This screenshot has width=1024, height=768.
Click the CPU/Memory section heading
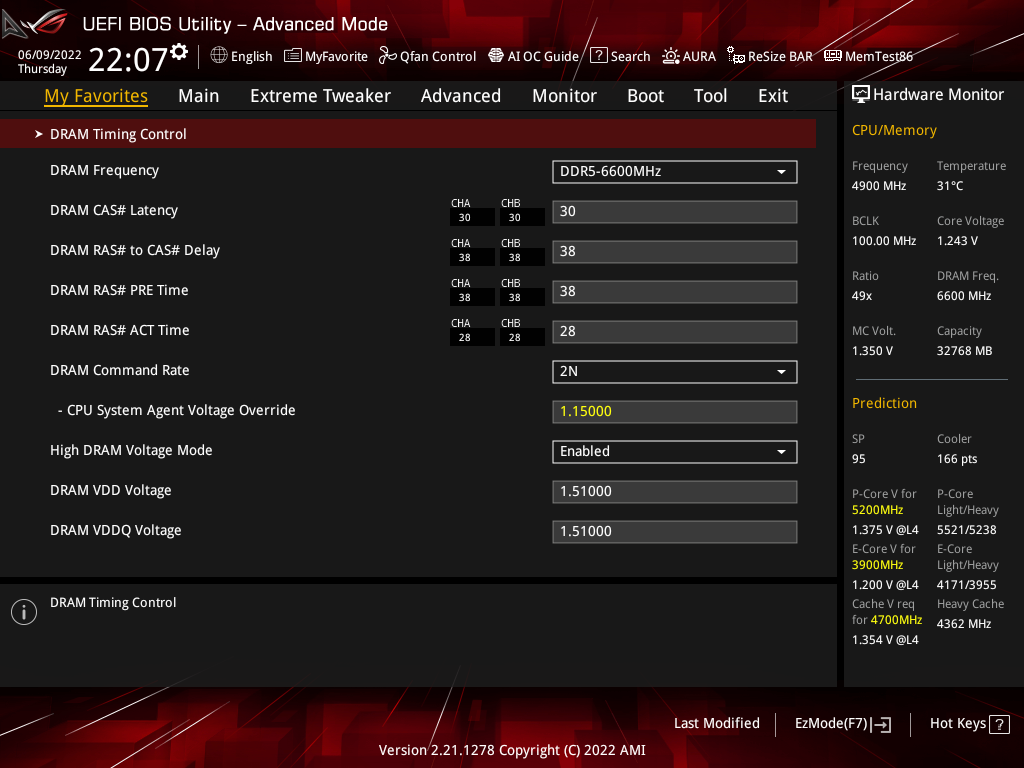[x=894, y=131]
